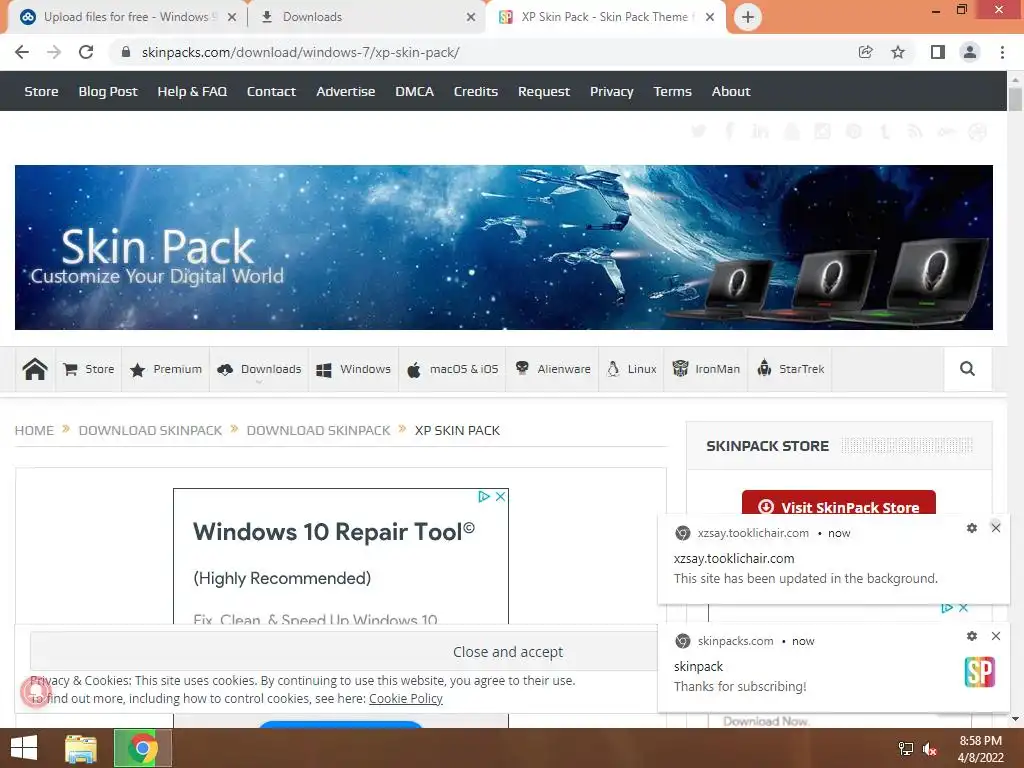Dismiss the xzsay.tooklichair.com notification
Screen dimensions: 1024x768
(x=995, y=528)
